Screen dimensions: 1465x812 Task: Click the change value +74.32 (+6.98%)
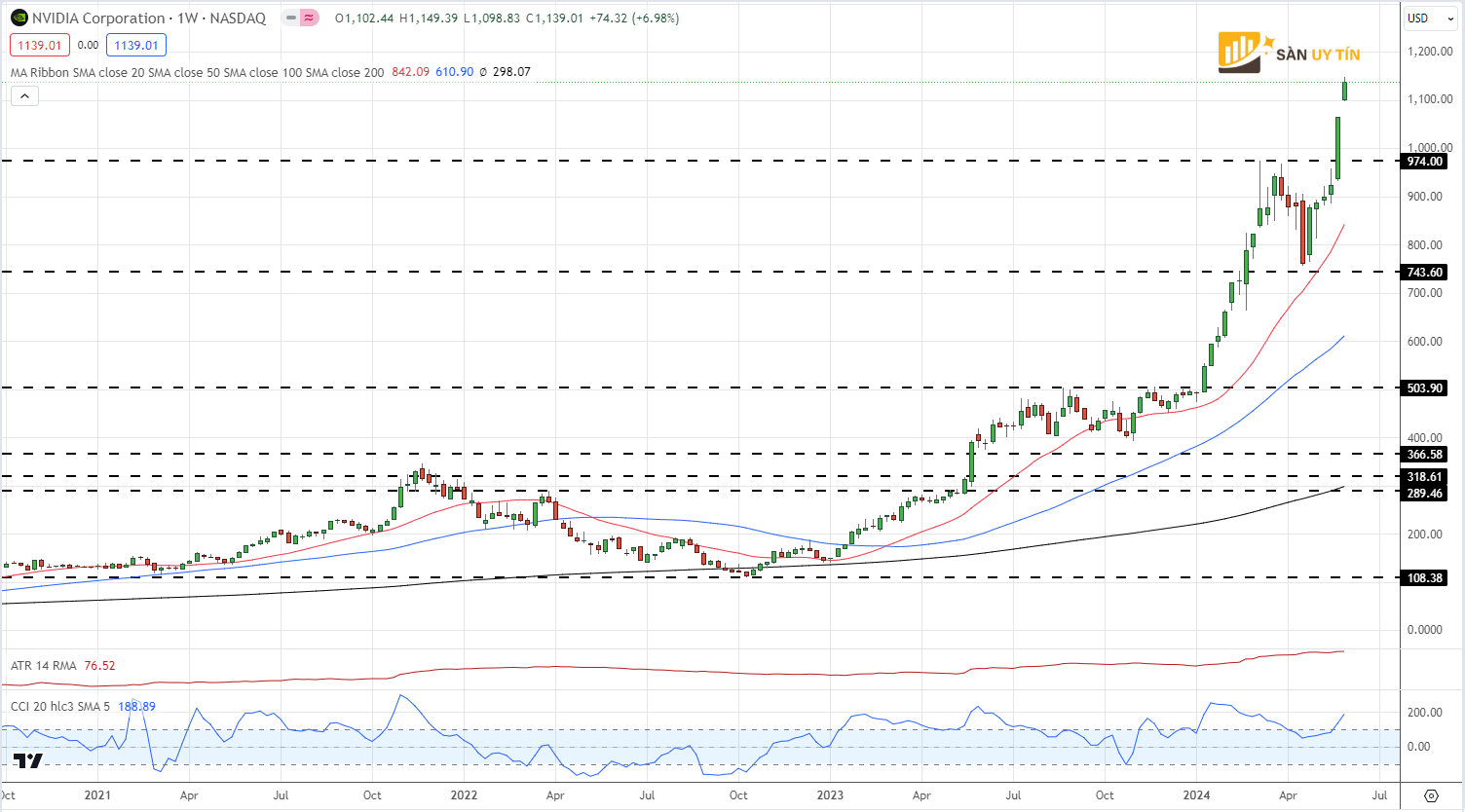tap(634, 18)
